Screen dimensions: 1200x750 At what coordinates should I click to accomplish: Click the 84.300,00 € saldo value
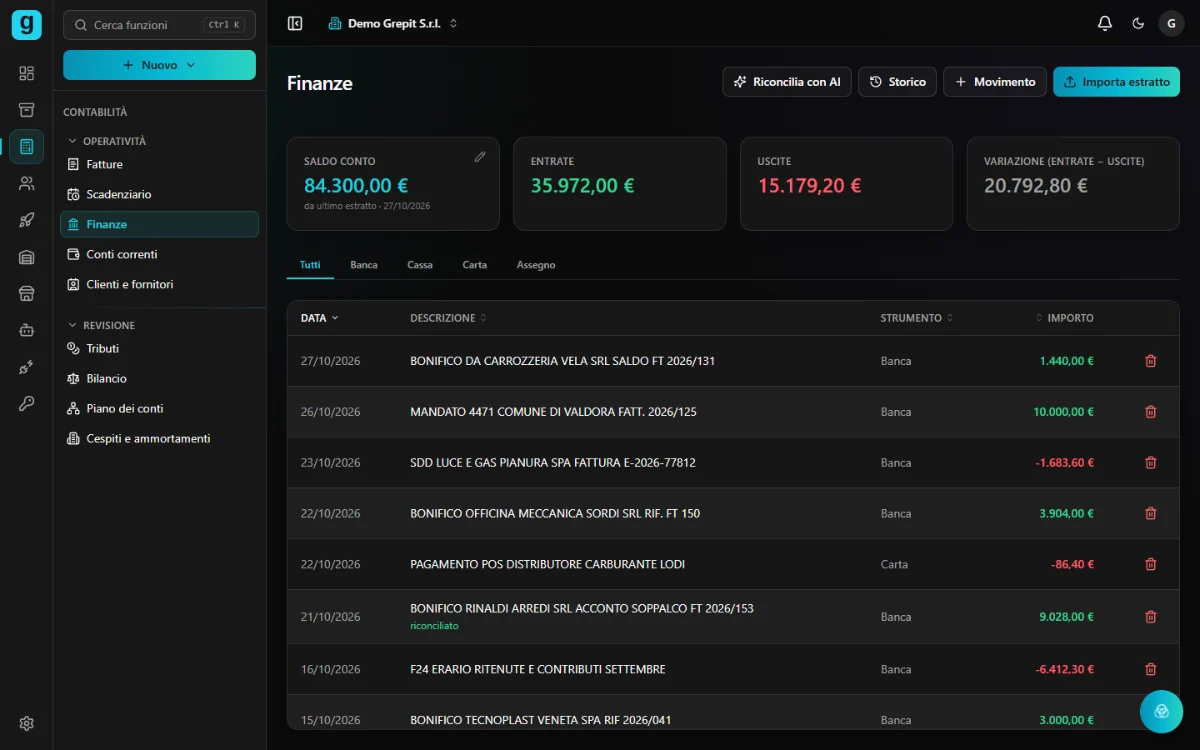click(x=356, y=185)
